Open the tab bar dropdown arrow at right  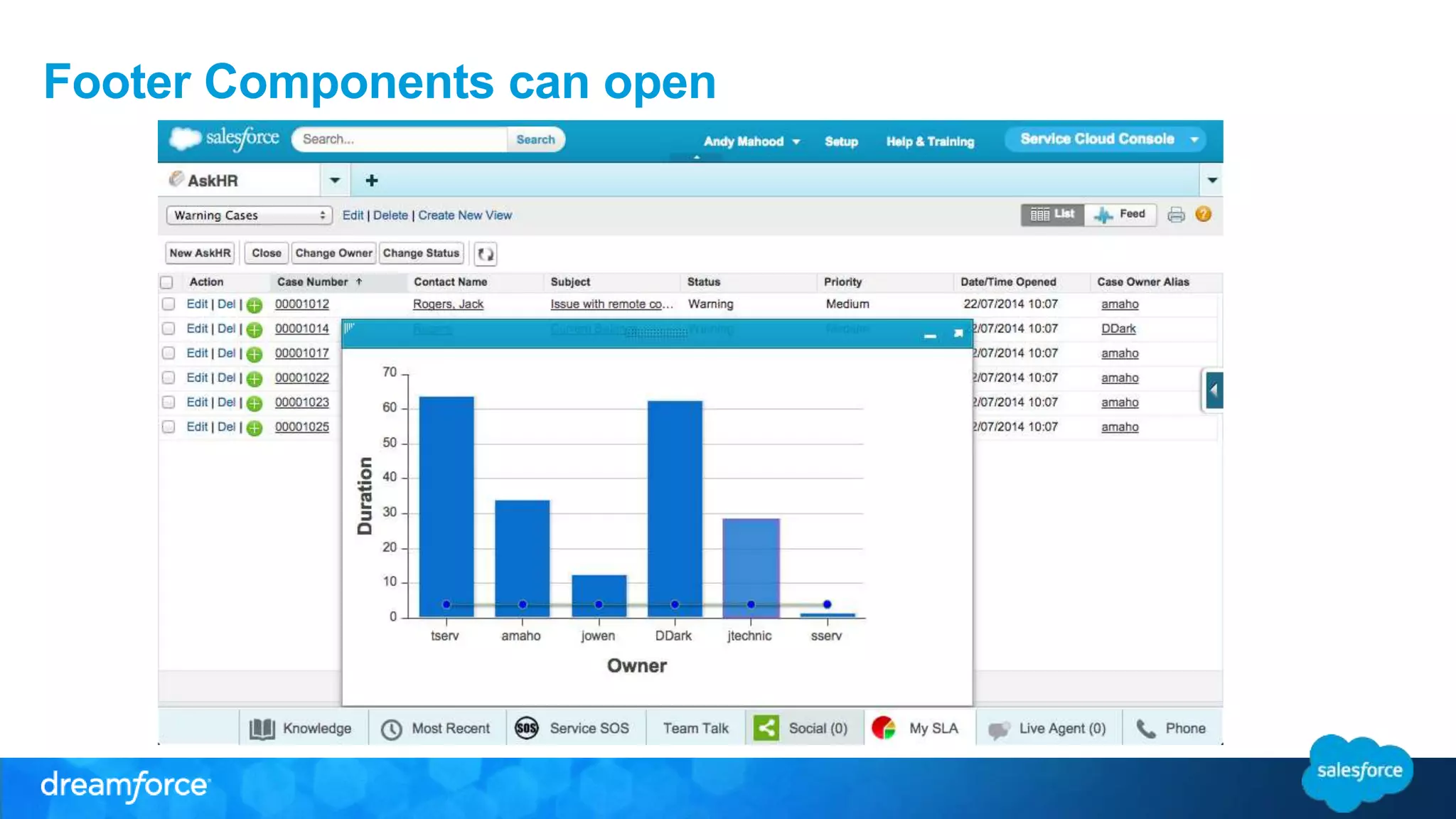[x=1212, y=181]
